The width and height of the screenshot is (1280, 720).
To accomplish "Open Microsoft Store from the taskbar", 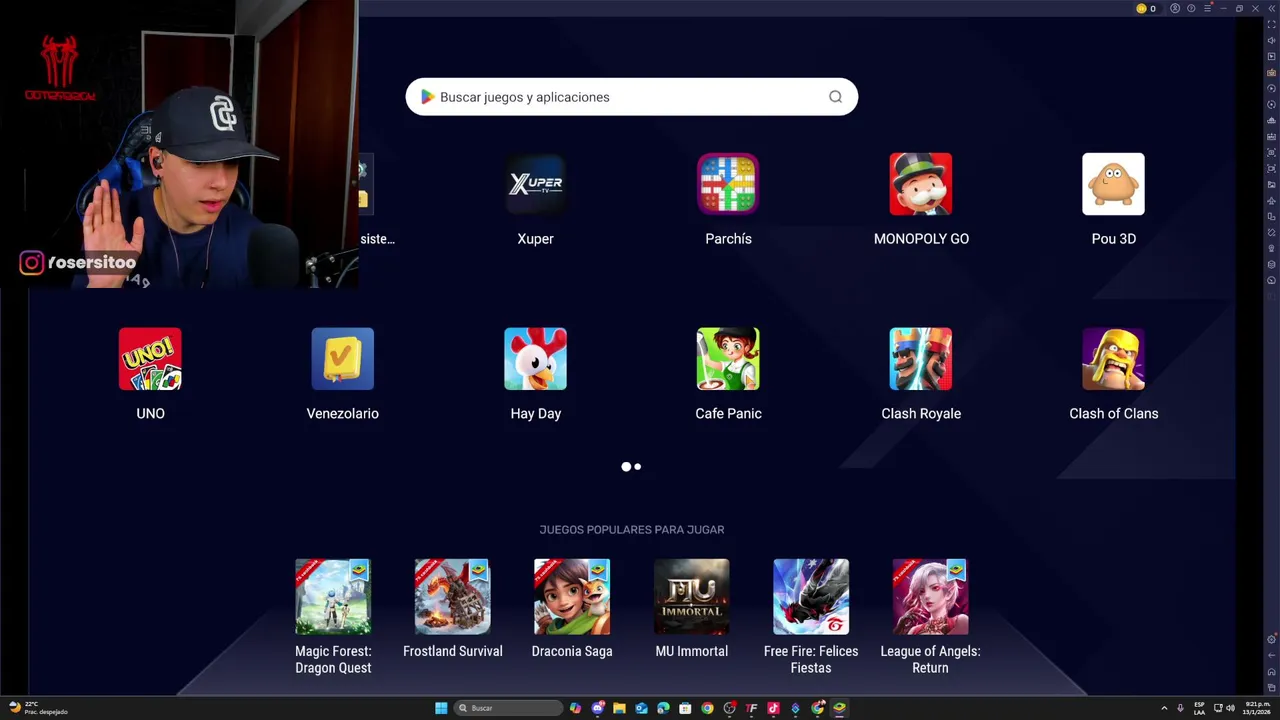I will tap(685, 708).
